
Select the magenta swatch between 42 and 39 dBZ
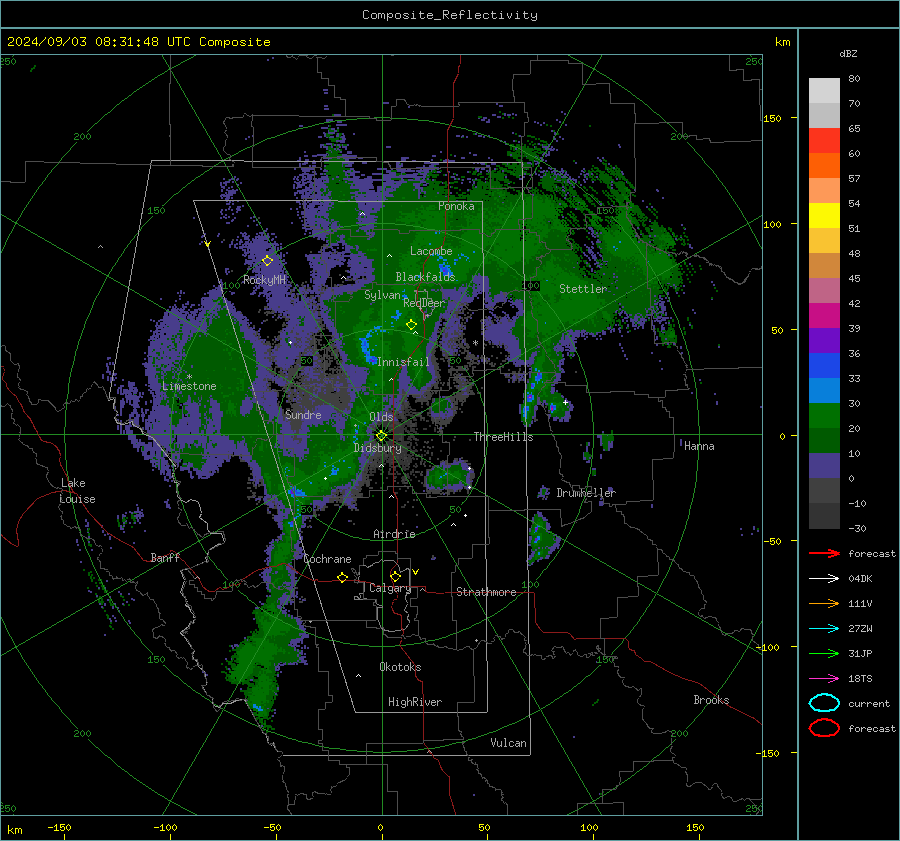point(824,316)
